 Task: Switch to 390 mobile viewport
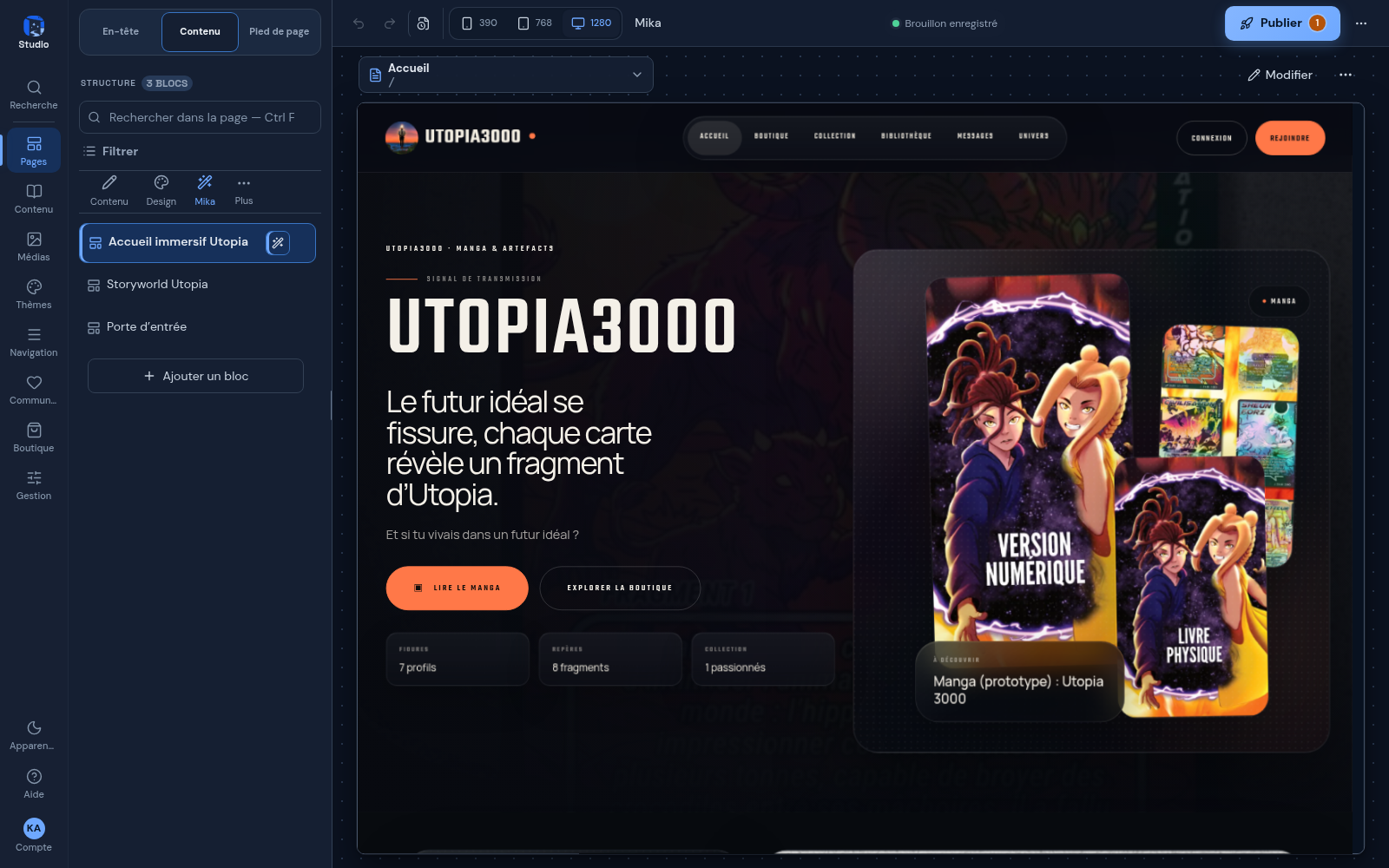[x=479, y=23]
